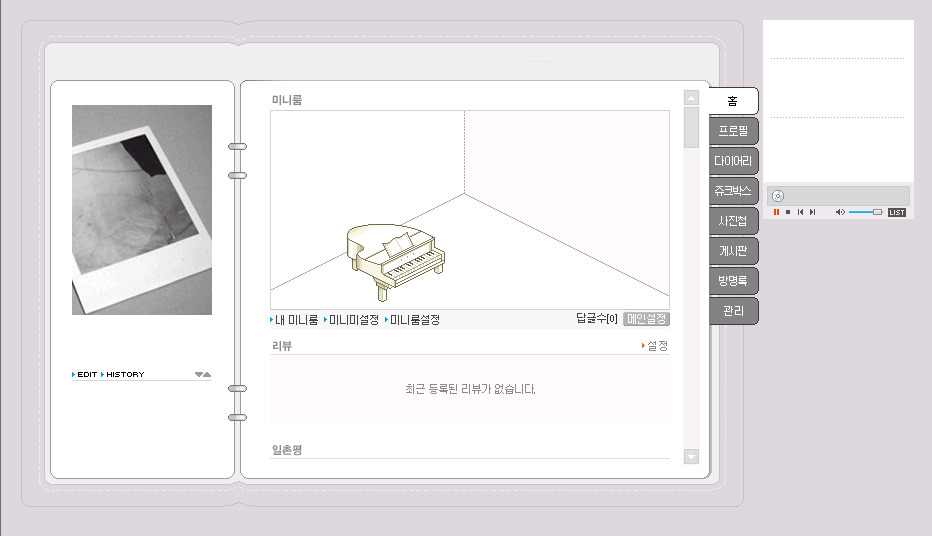This screenshot has height=536, width=932.
Task: Pause the music player
Action: click(x=776, y=212)
